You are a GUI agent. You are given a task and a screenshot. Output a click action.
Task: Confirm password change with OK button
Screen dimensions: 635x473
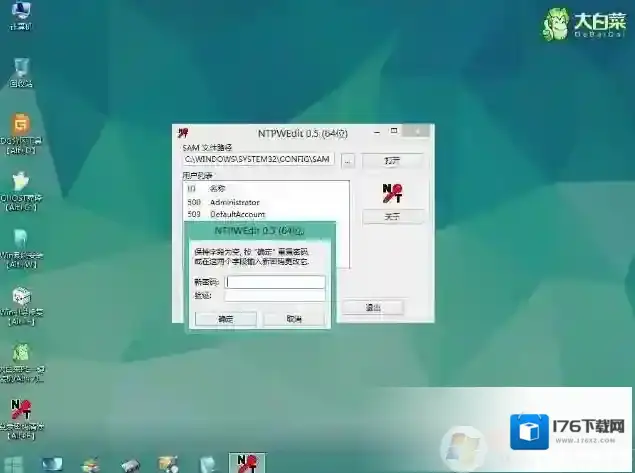(226, 319)
